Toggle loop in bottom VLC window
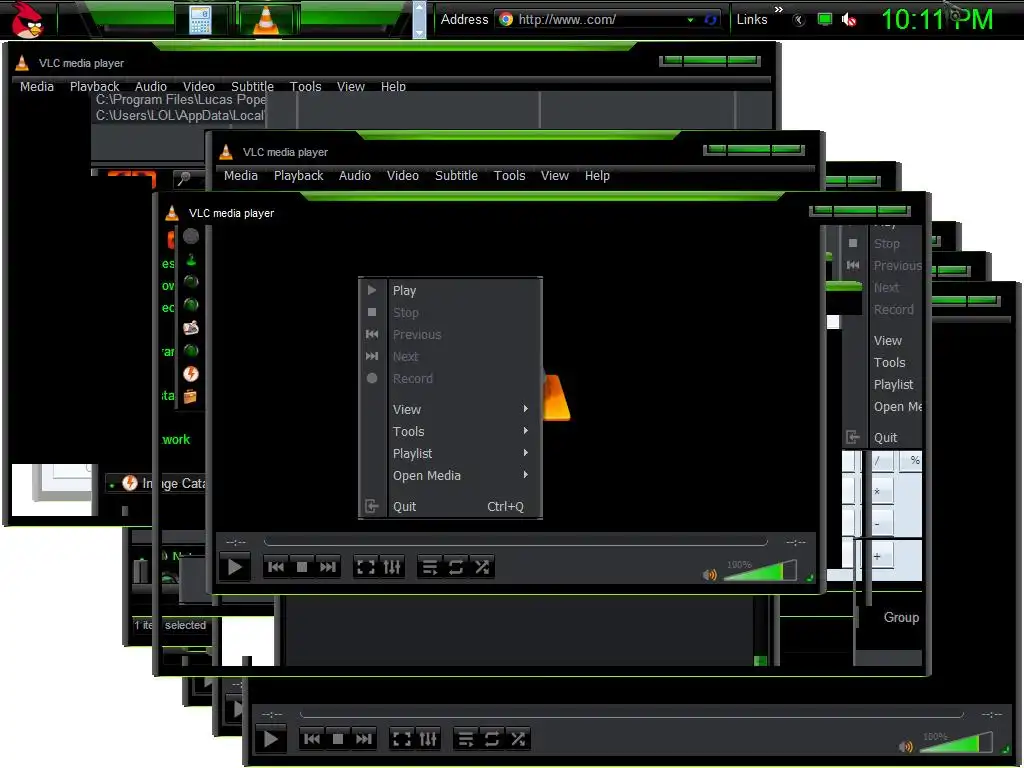The height and width of the screenshot is (768, 1024). 492,739
